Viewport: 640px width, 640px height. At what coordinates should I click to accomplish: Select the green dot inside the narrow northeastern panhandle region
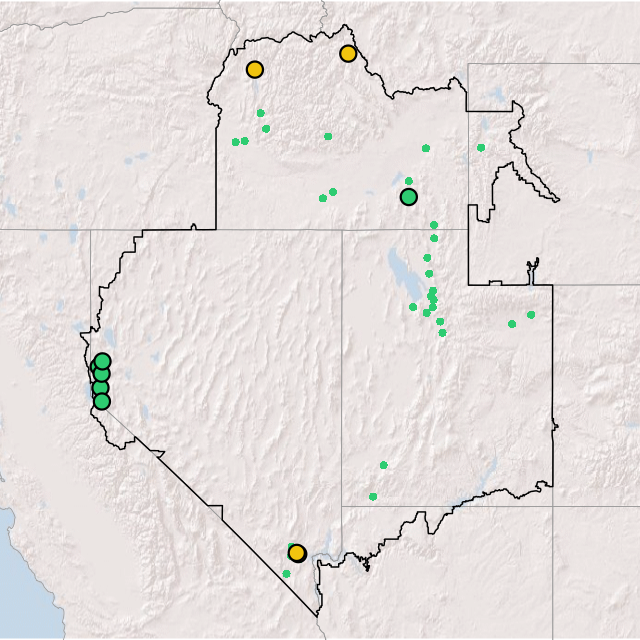(x=481, y=148)
